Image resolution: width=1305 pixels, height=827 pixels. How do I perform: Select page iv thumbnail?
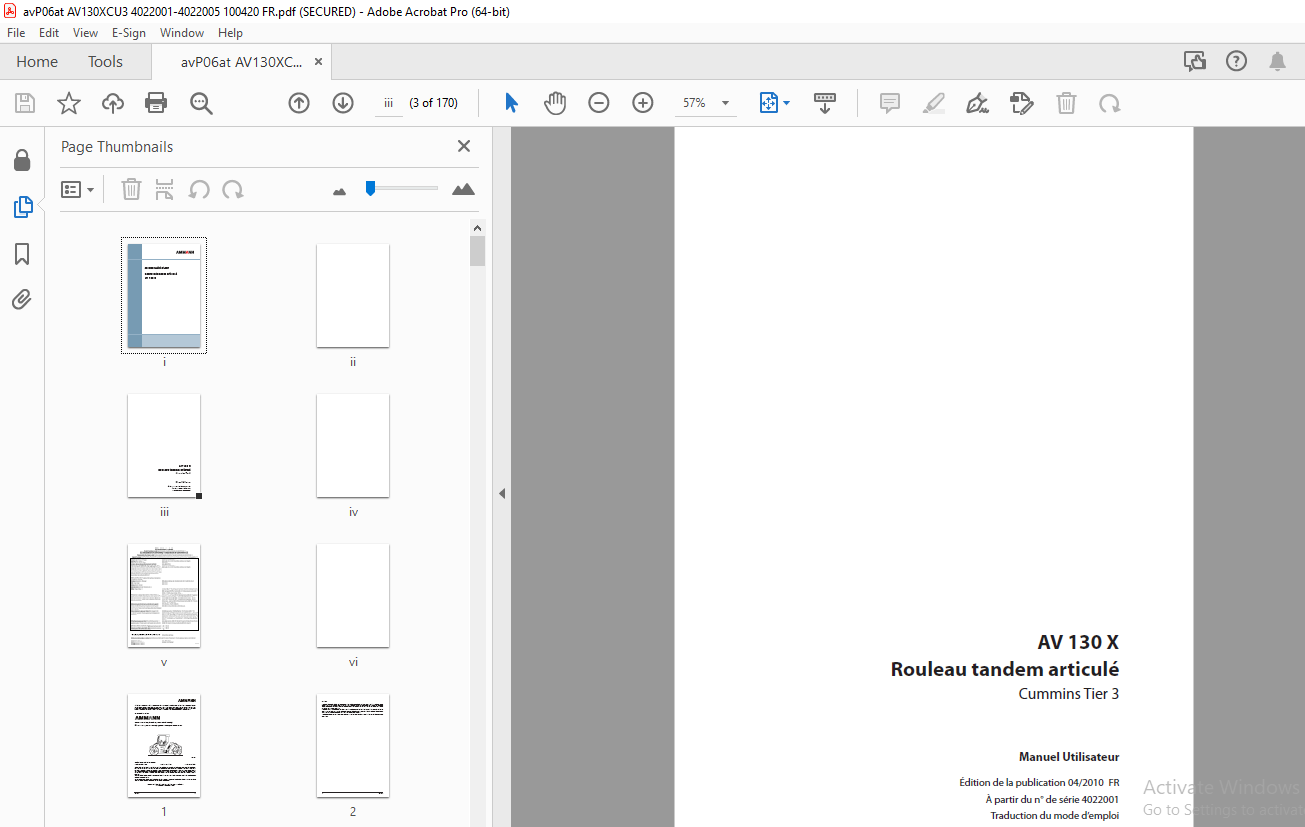pos(353,445)
